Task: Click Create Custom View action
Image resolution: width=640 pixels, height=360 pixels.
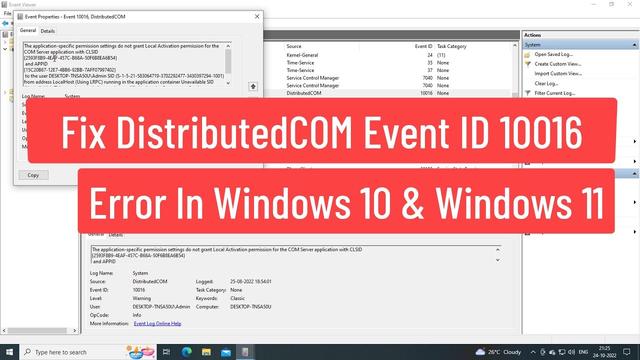Action: coord(558,64)
